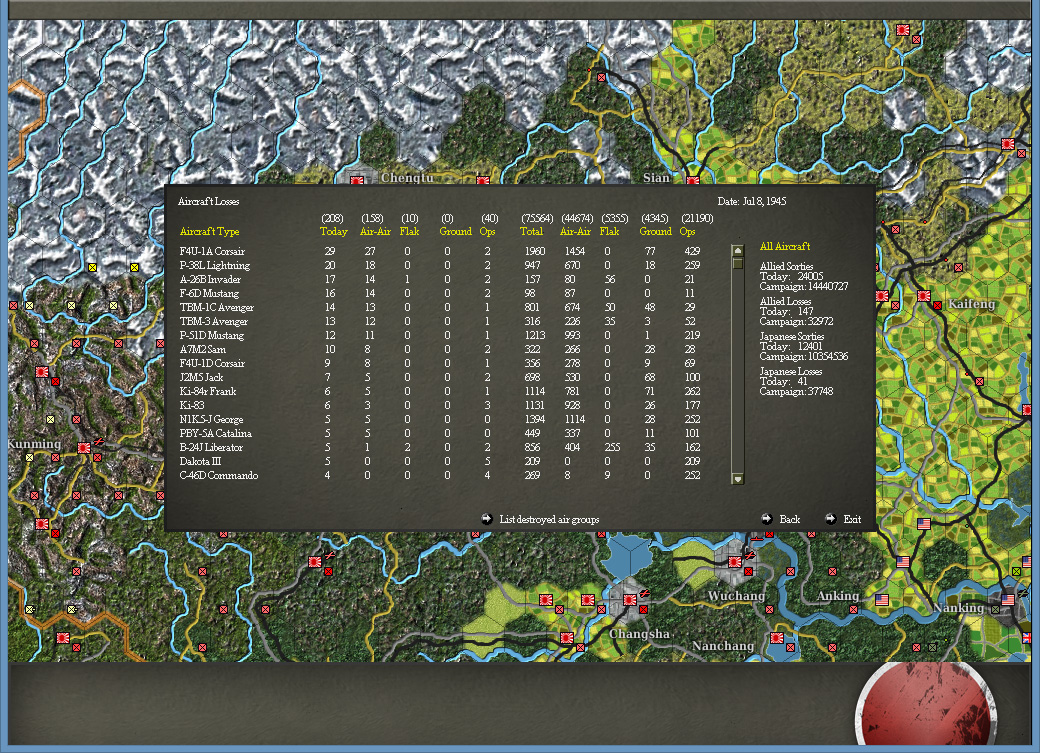Select the US flag unit at Nanking
The image size is (1040, 753).
(1008, 599)
